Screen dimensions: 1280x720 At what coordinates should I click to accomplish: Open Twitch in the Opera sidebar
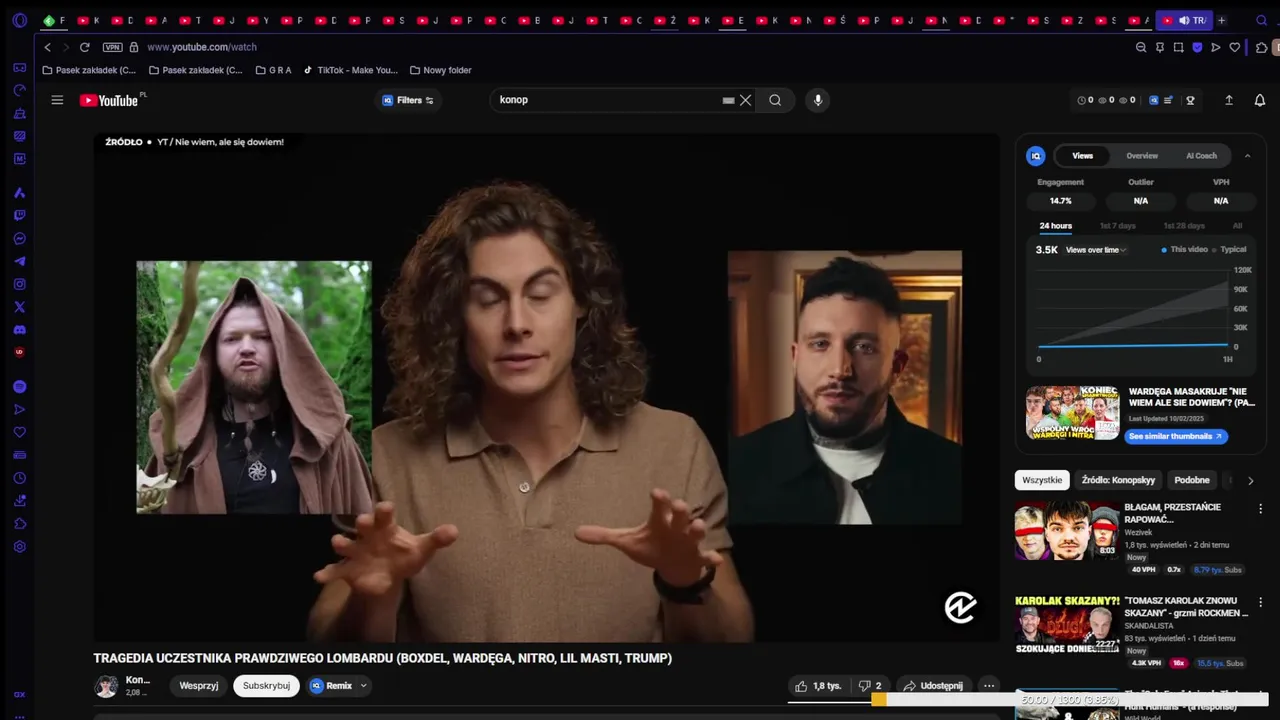pyautogui.click(x=19, y=215)
